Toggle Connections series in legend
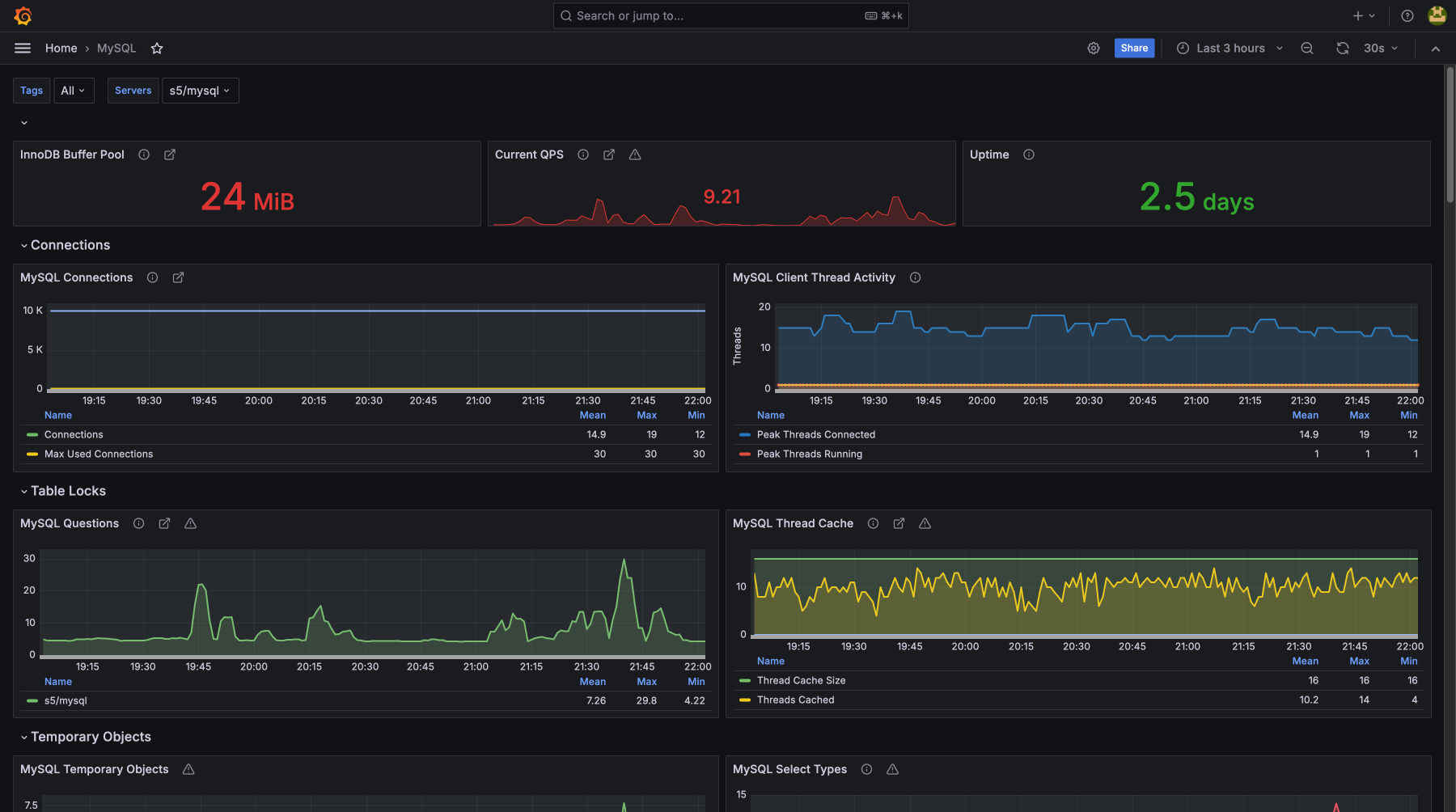This screenshot has width=1456, height=812. tap(74, 435)
